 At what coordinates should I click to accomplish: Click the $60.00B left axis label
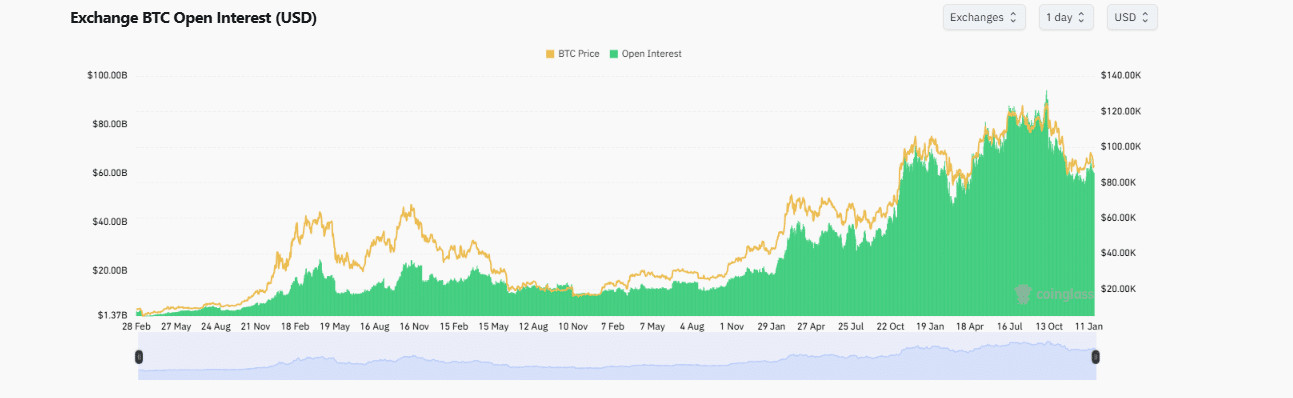[109, 173]
